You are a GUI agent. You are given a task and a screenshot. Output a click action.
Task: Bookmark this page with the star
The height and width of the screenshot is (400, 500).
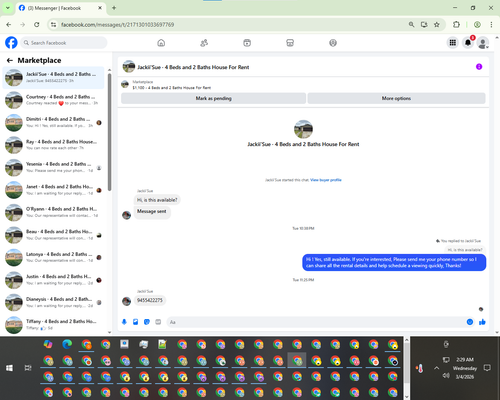tap(437, 24)
